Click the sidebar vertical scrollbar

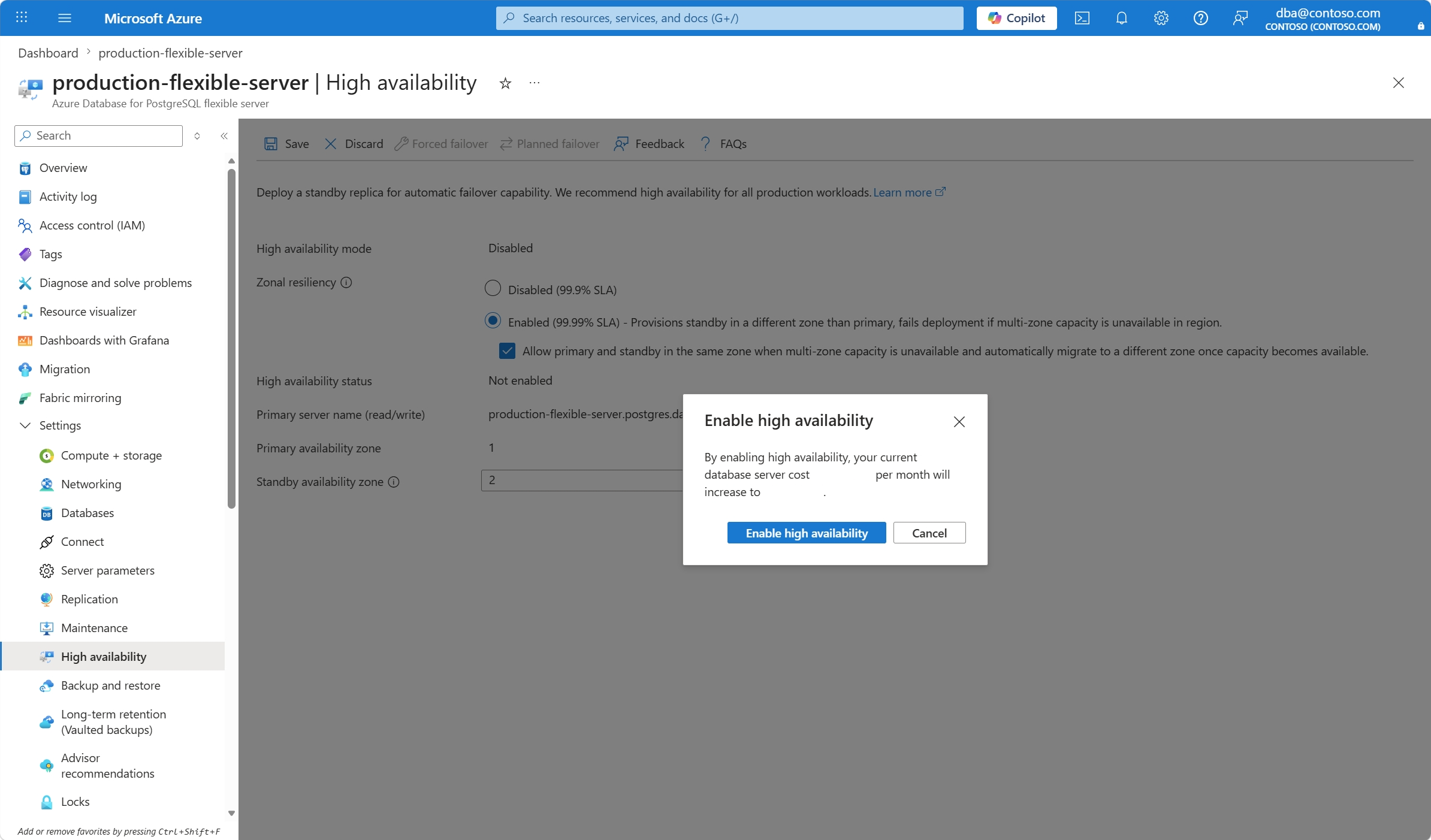click(x=231, y=339)
